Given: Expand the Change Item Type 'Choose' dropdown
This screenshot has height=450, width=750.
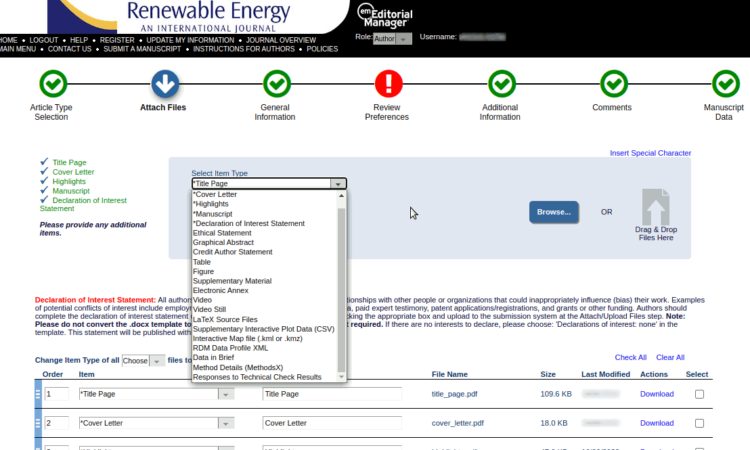Looking at the screenshot, I should [x=142, y=360].
